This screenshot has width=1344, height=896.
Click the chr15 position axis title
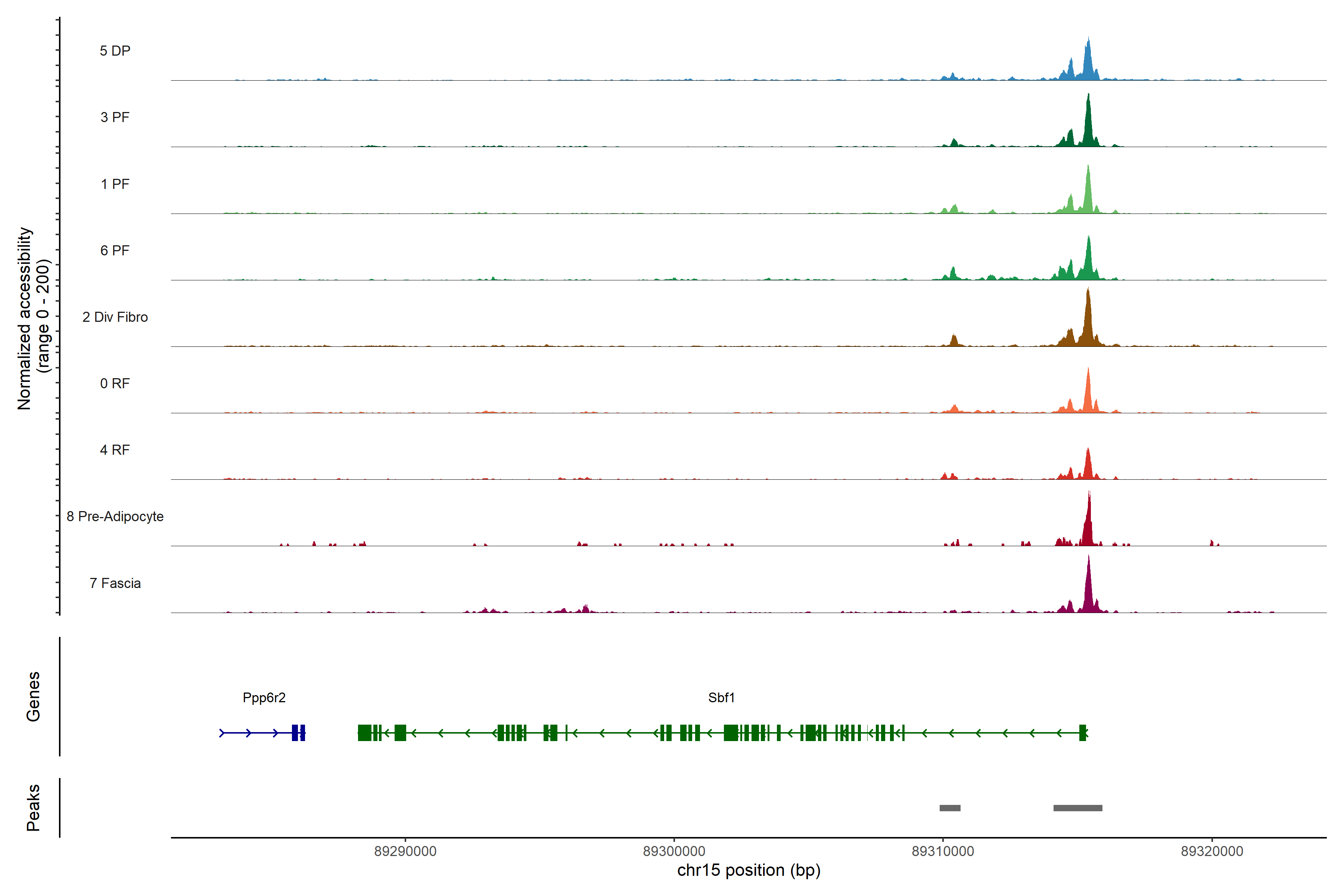point(749,870)
